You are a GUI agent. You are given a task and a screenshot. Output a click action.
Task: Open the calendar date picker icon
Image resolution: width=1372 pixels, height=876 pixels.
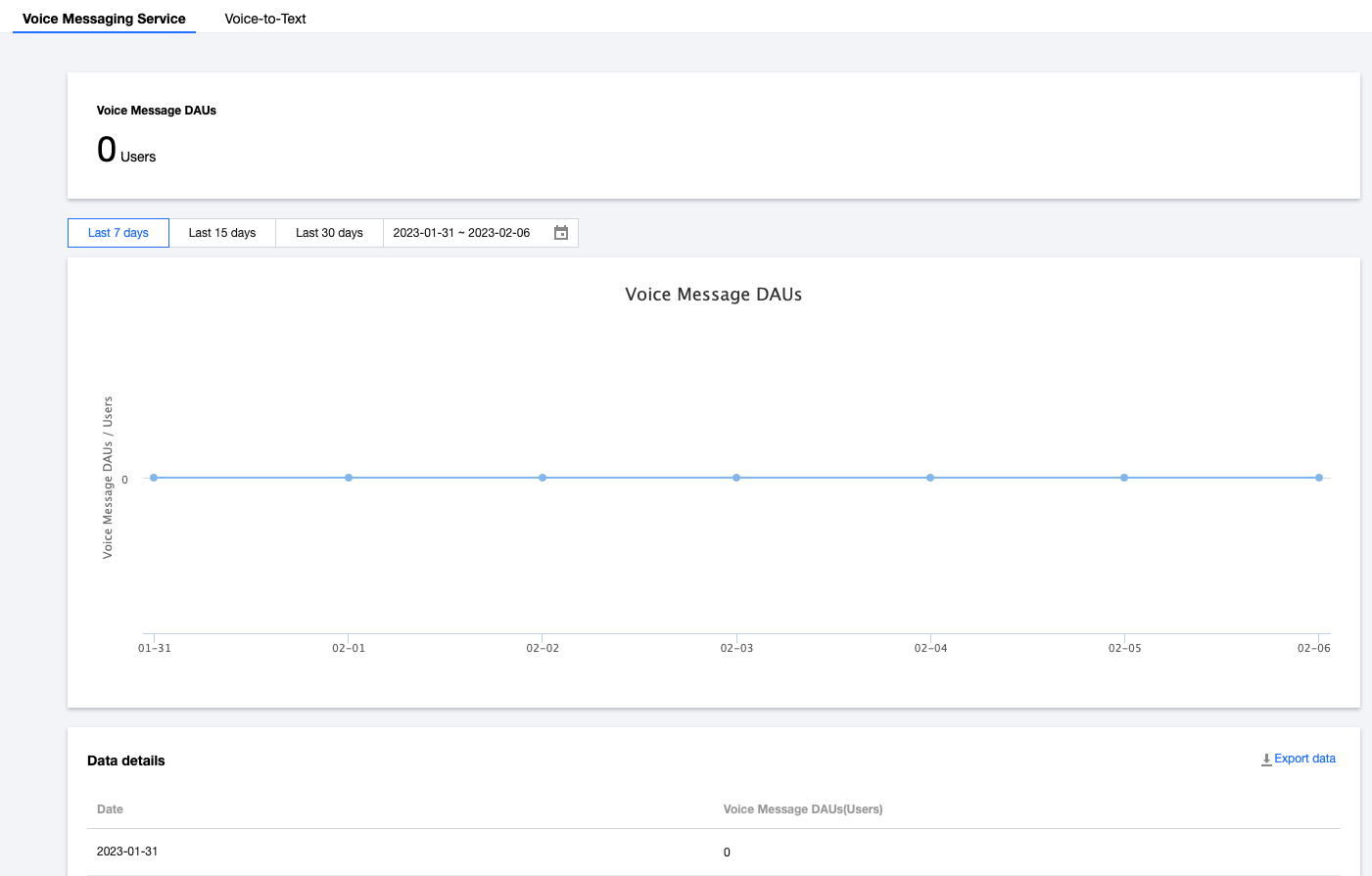pyautogui.click(x=561, y=233)
